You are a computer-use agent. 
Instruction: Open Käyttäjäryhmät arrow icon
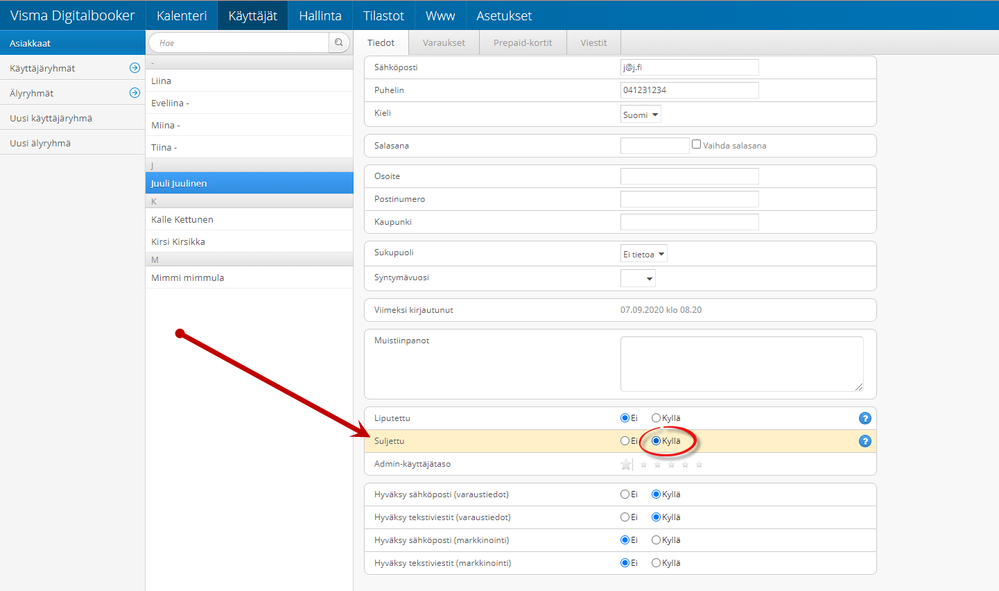click(134, 68)
